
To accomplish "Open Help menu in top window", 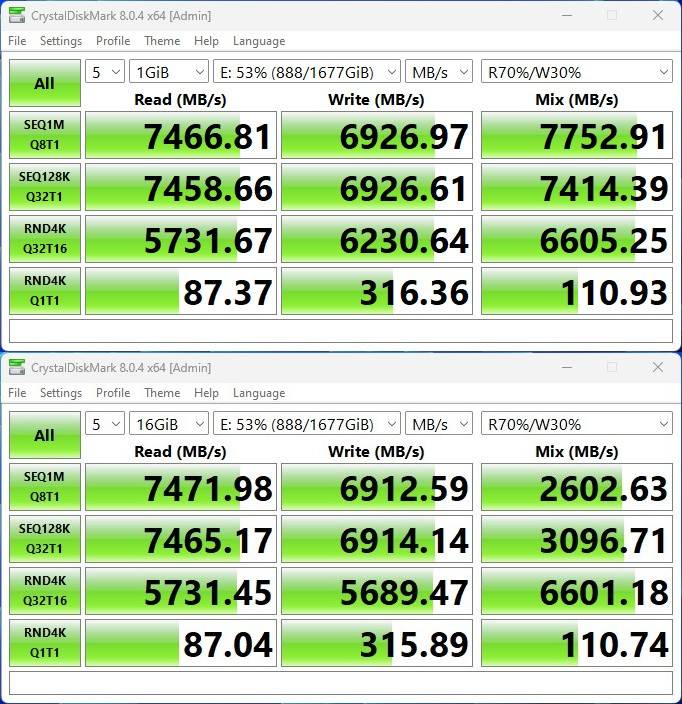I will pos(206,41).
